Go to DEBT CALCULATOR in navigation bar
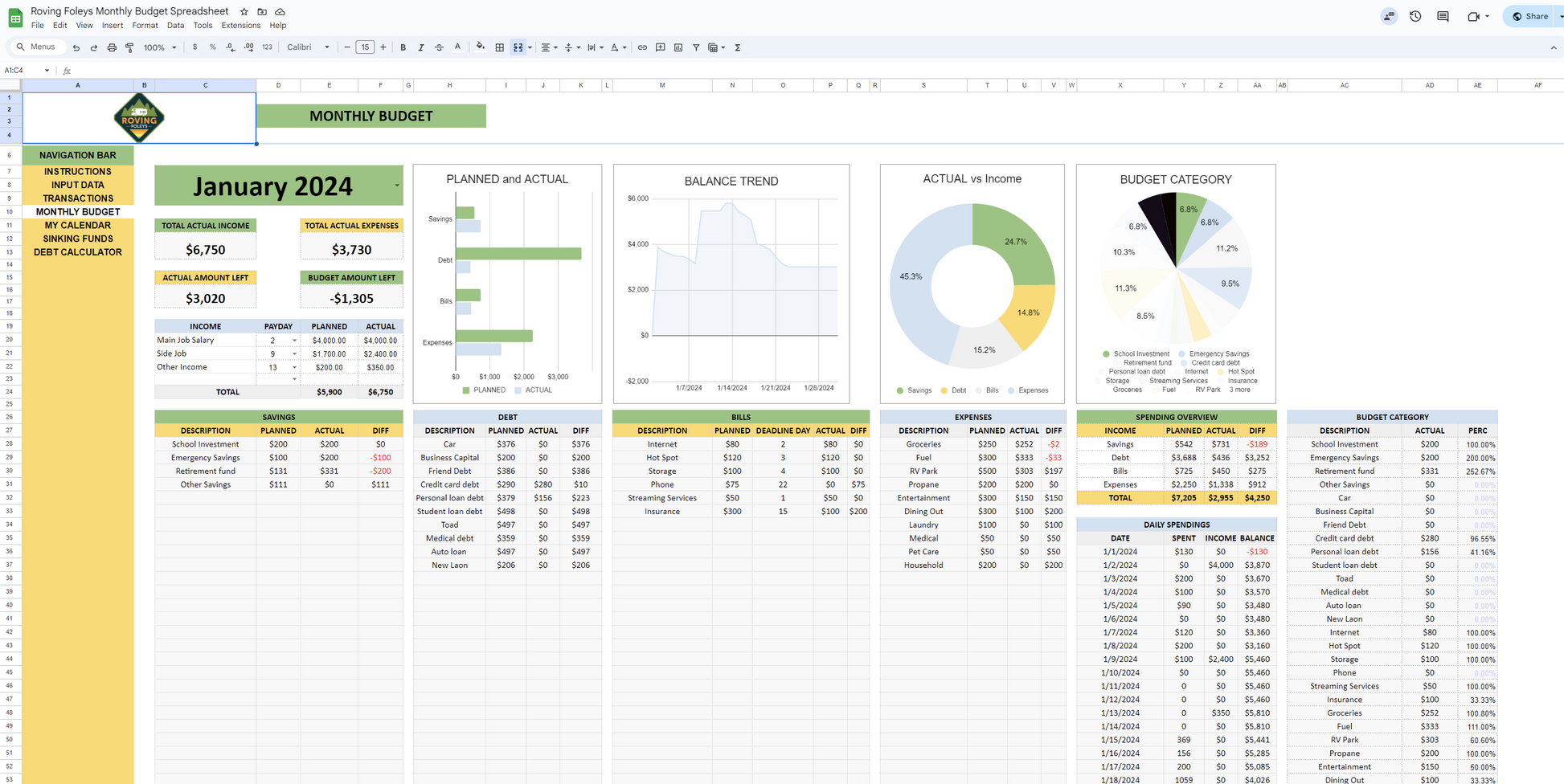The height and width of the screenshot is (784, 1564). 78,252
